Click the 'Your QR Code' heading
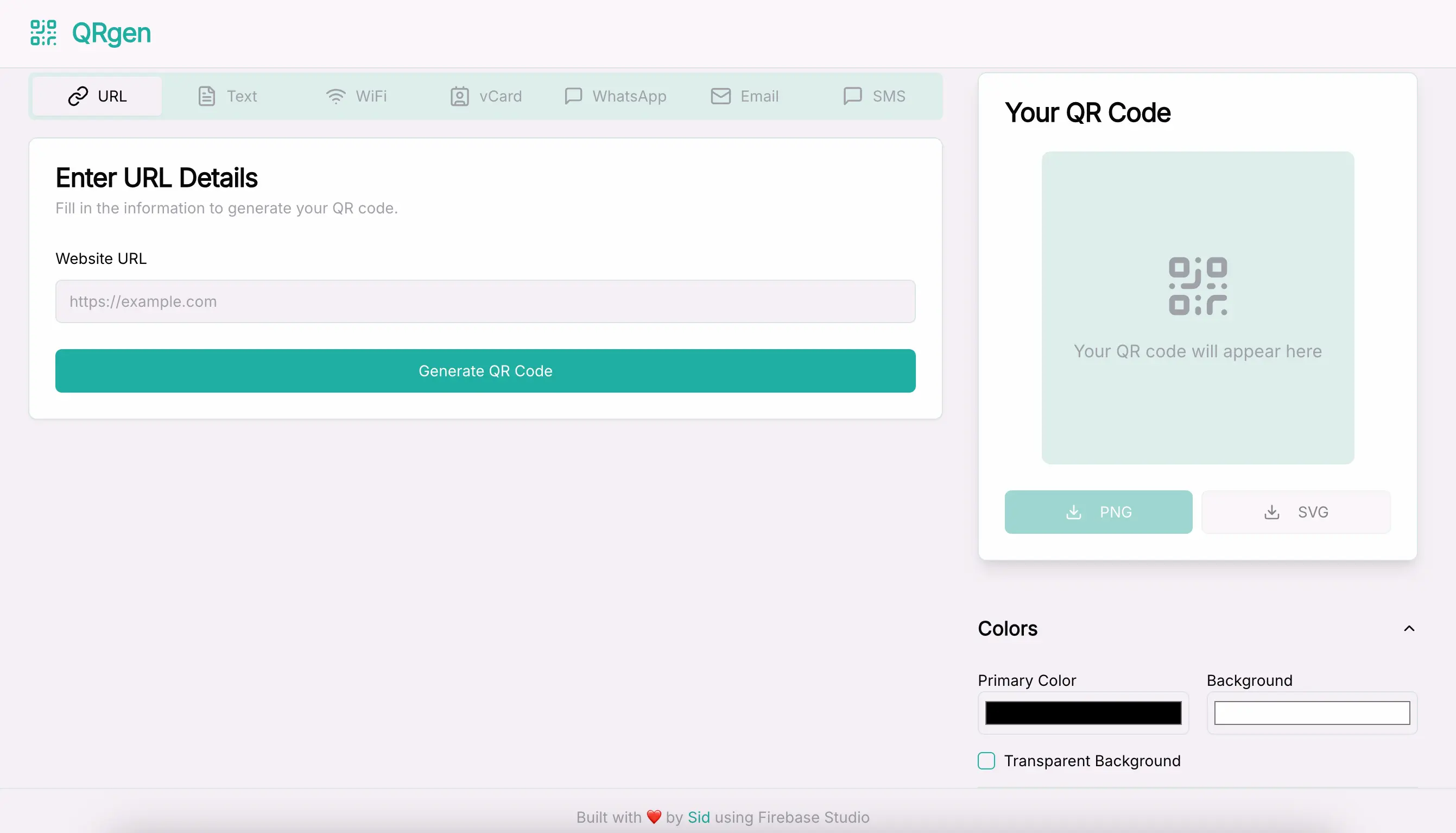1456x833 pixels. [1087, 113]
